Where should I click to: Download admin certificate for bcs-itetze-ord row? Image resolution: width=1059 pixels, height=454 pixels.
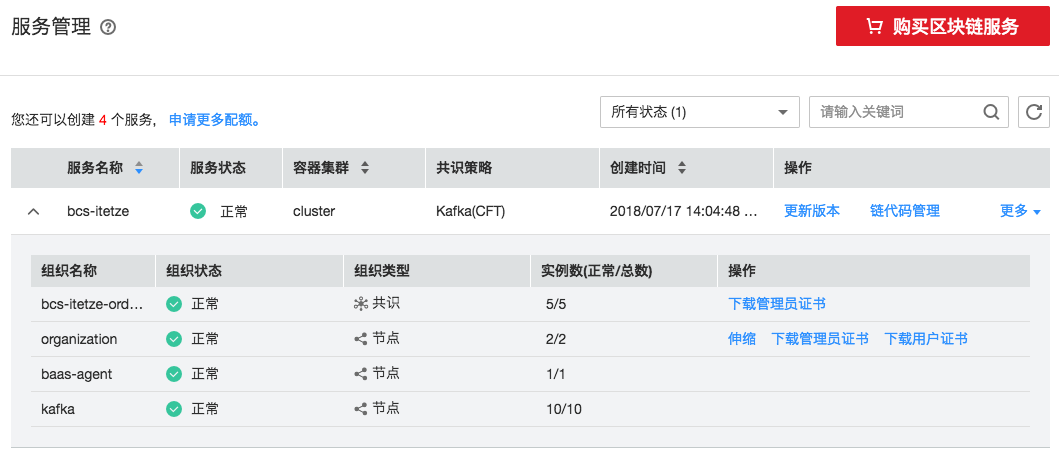click(x=777, y=304)
